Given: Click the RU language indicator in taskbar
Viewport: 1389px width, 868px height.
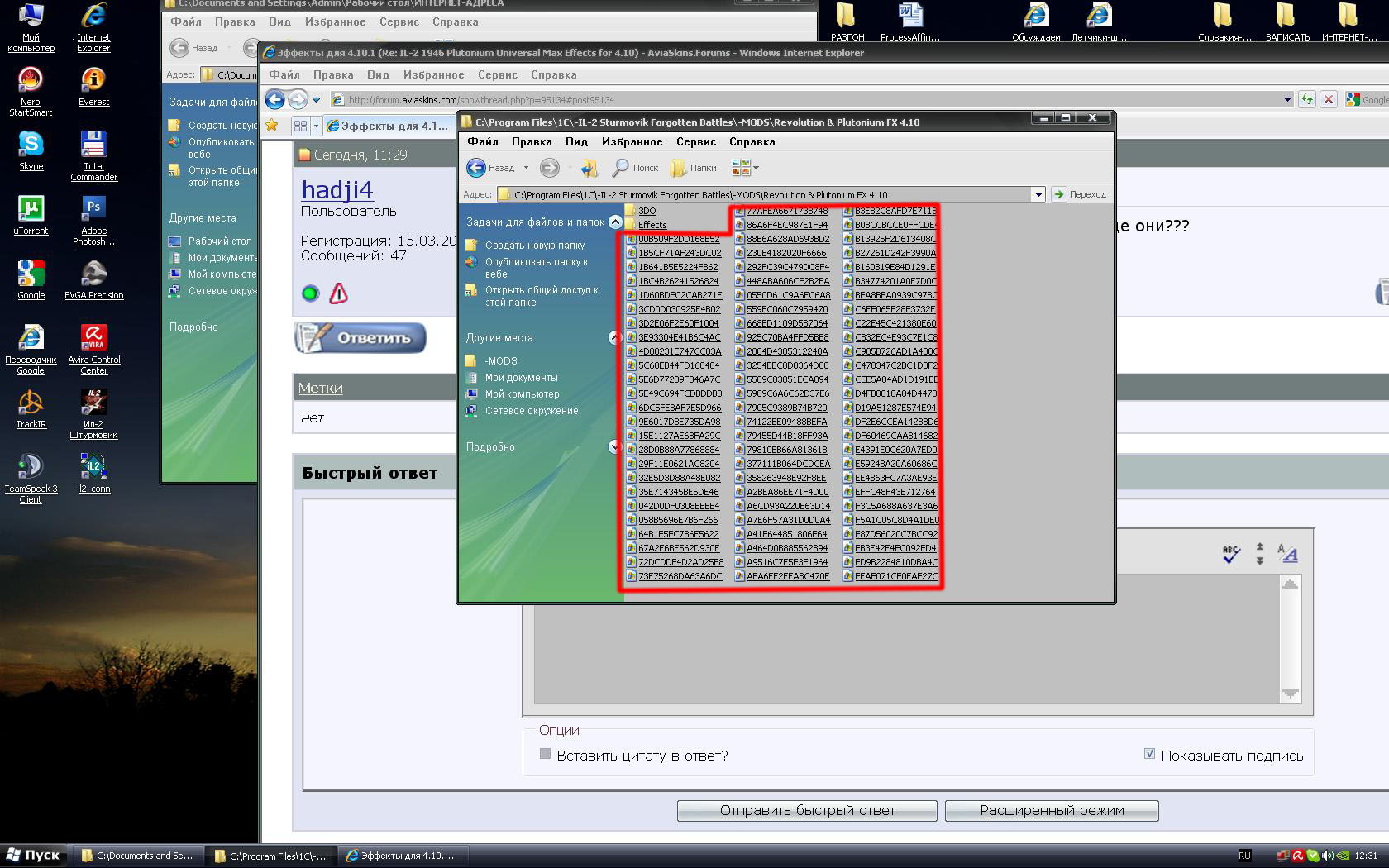Looking at the screenshot, I should [1244, 856].
